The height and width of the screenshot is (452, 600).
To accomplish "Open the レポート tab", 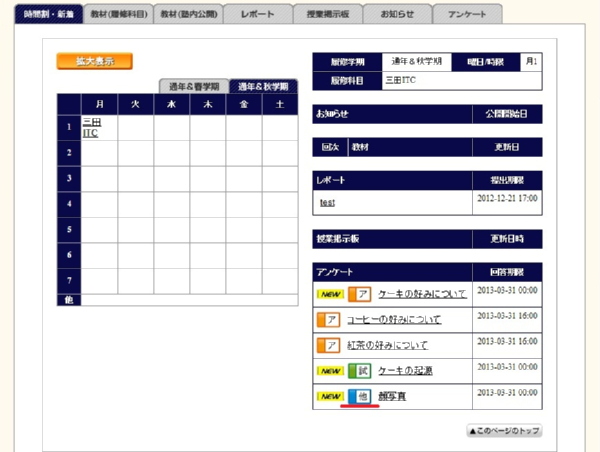I will (258, 16).
